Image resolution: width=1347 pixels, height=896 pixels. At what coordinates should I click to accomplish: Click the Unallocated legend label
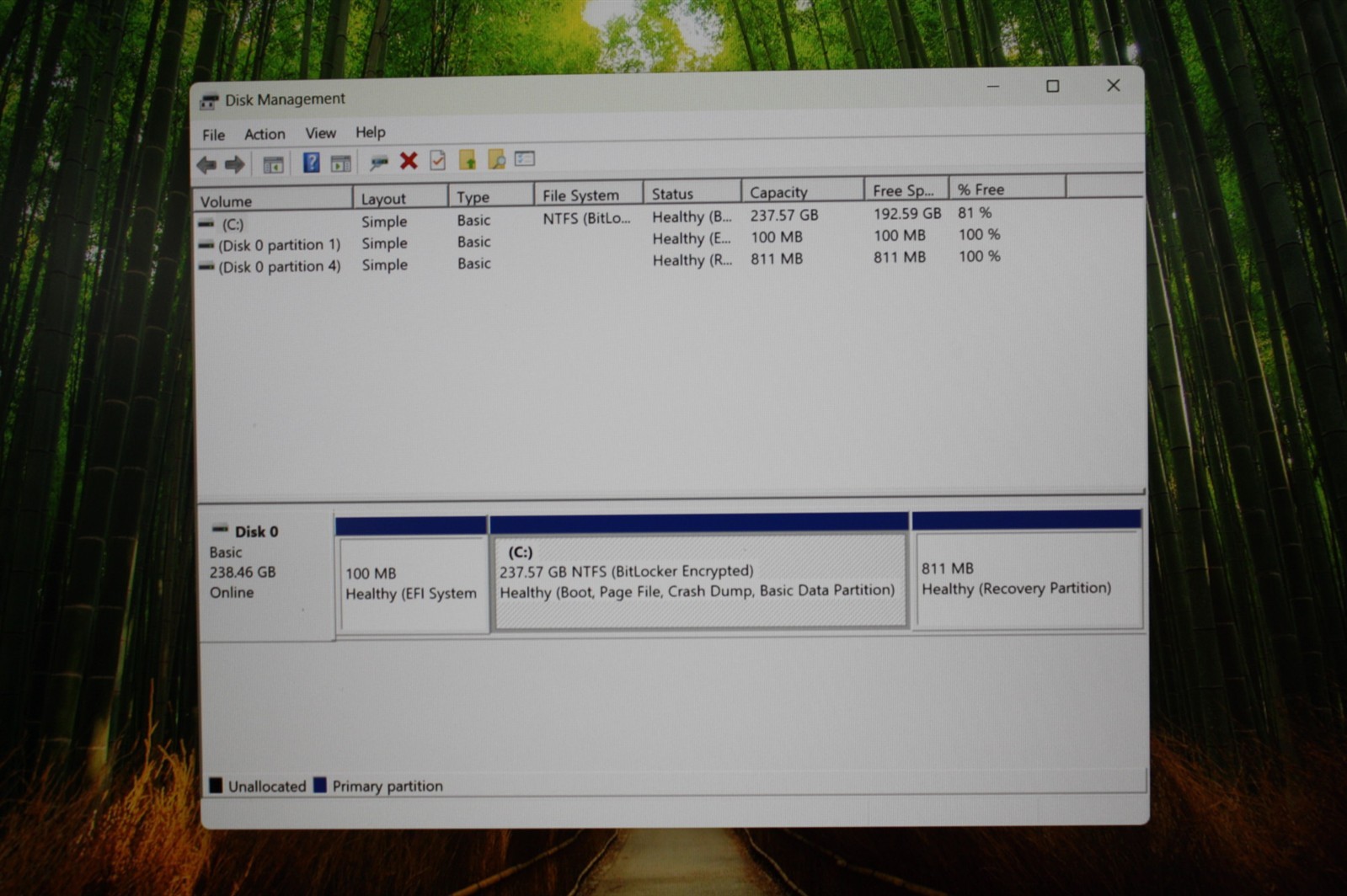(x=267, y=787)
